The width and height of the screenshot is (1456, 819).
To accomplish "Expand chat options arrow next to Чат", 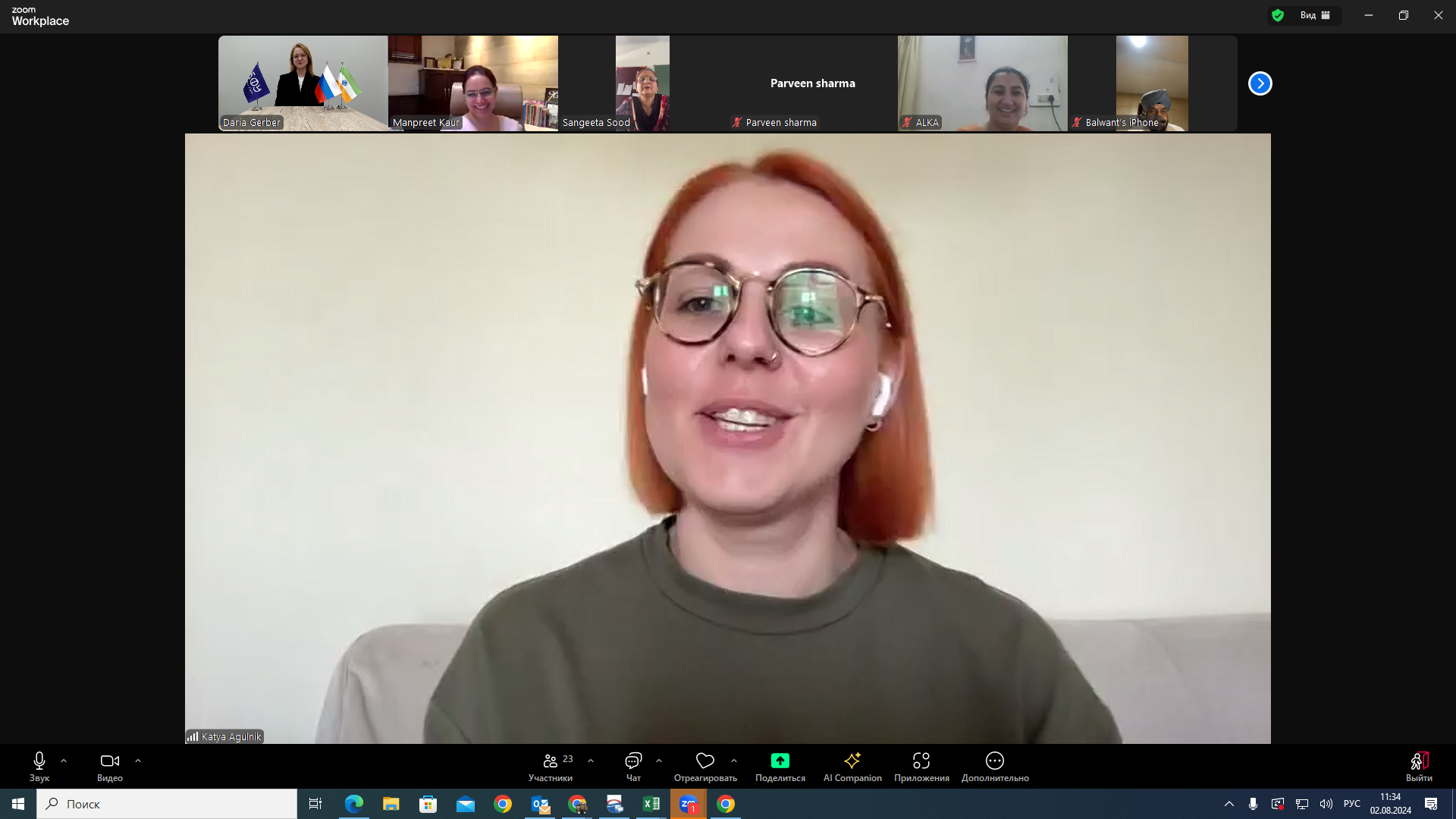I will click(x=659, y=761).
